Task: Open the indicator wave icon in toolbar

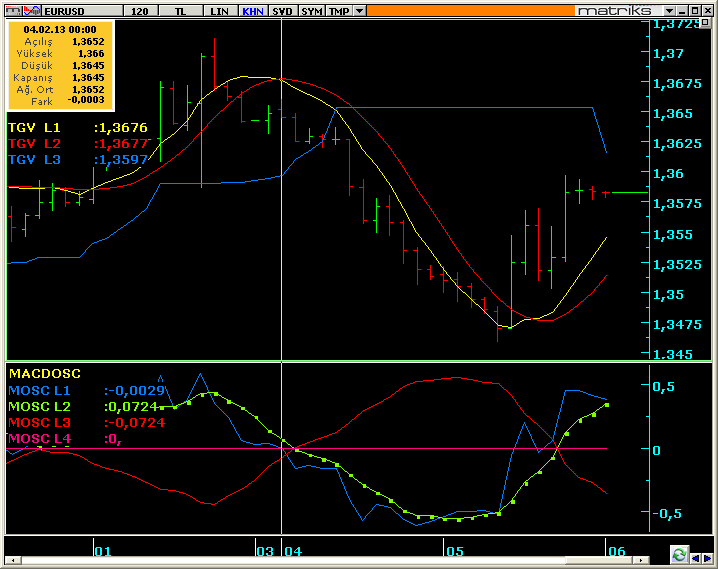Action: click(x=32, y=11)
